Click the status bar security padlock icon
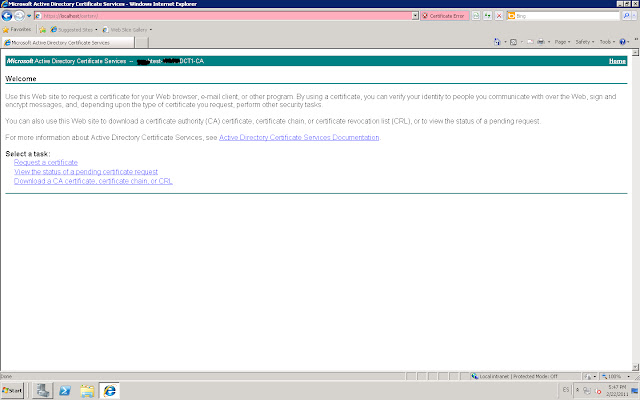 tap(587, 376)
